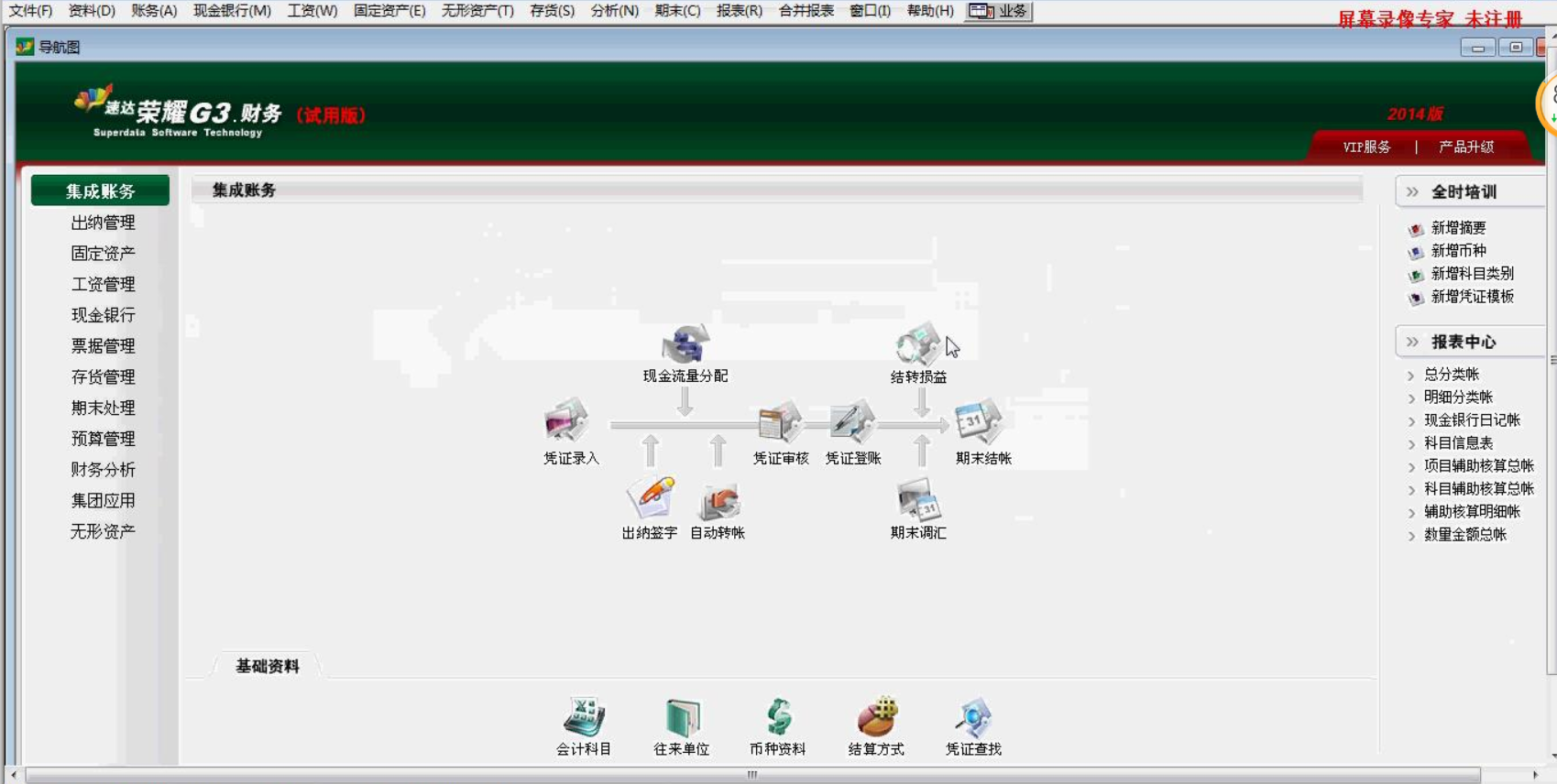Screen dimensions: 1557x784
Task: Open the 期末(C) menu
Action: tap(677, 11)
